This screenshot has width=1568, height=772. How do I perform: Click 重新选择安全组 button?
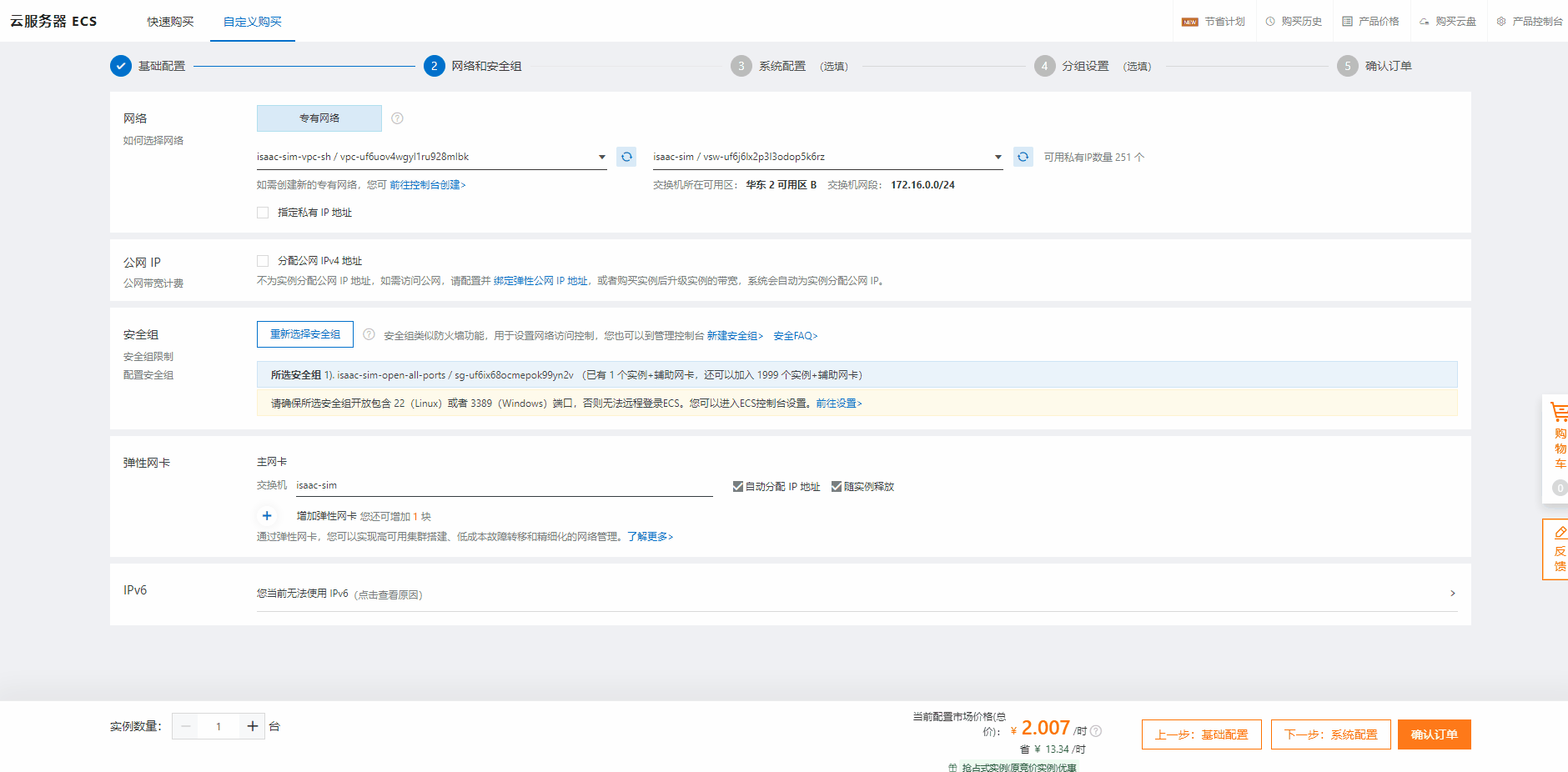click(305, 334)
